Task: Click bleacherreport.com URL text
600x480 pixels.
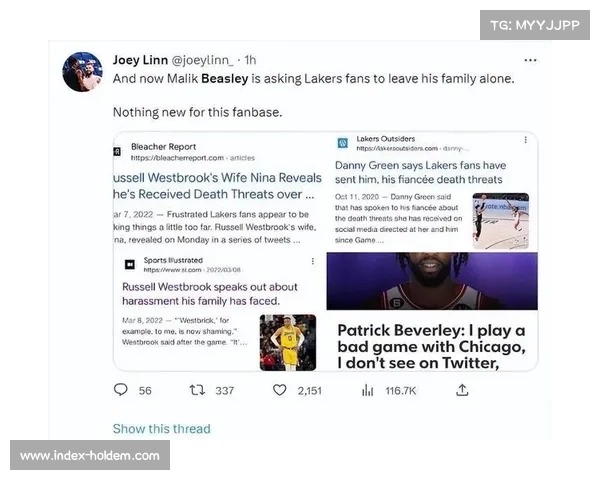Action: [177, 158]
